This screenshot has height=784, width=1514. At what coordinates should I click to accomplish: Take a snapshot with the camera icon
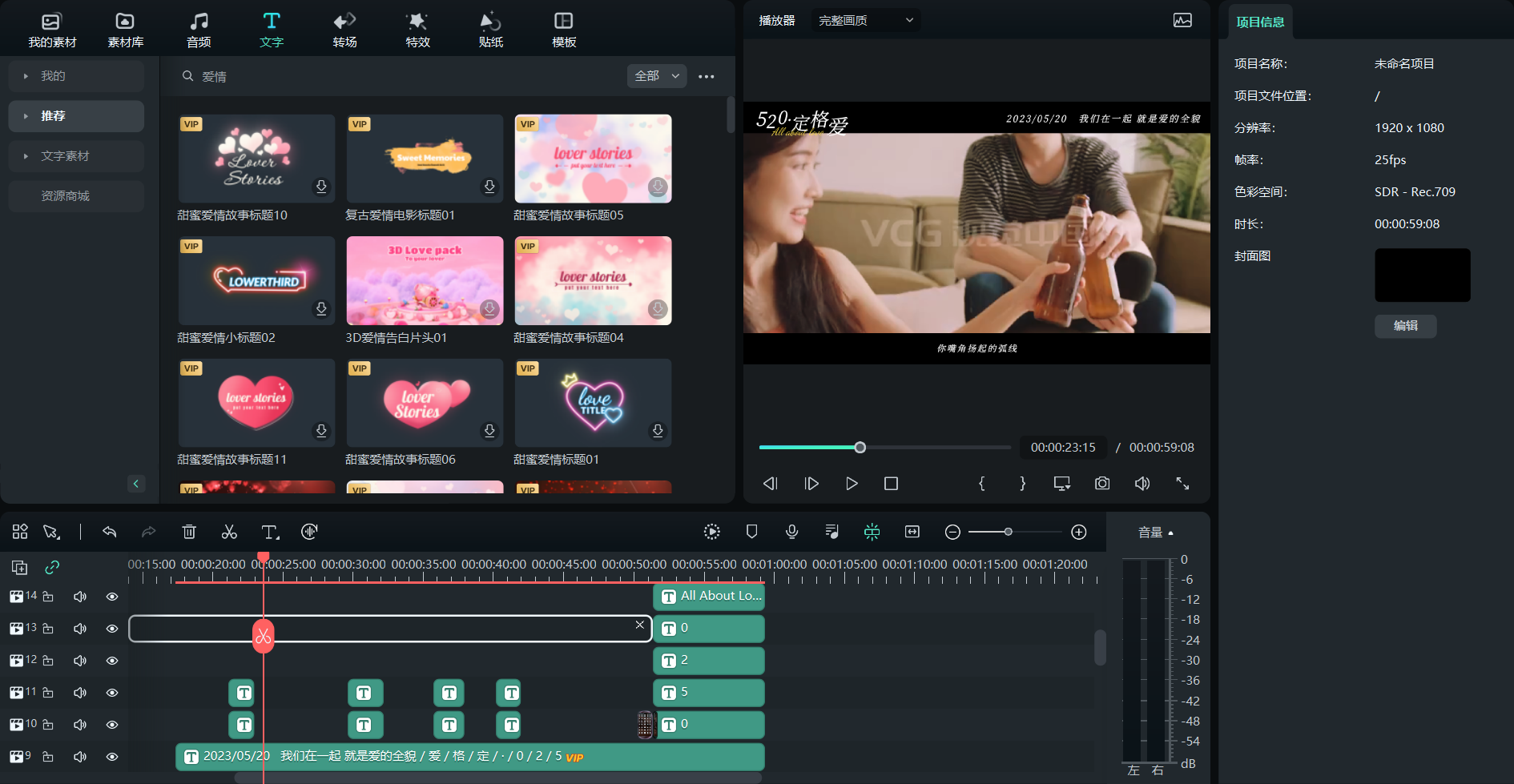pyautogui.click(x=1102, y=484)
